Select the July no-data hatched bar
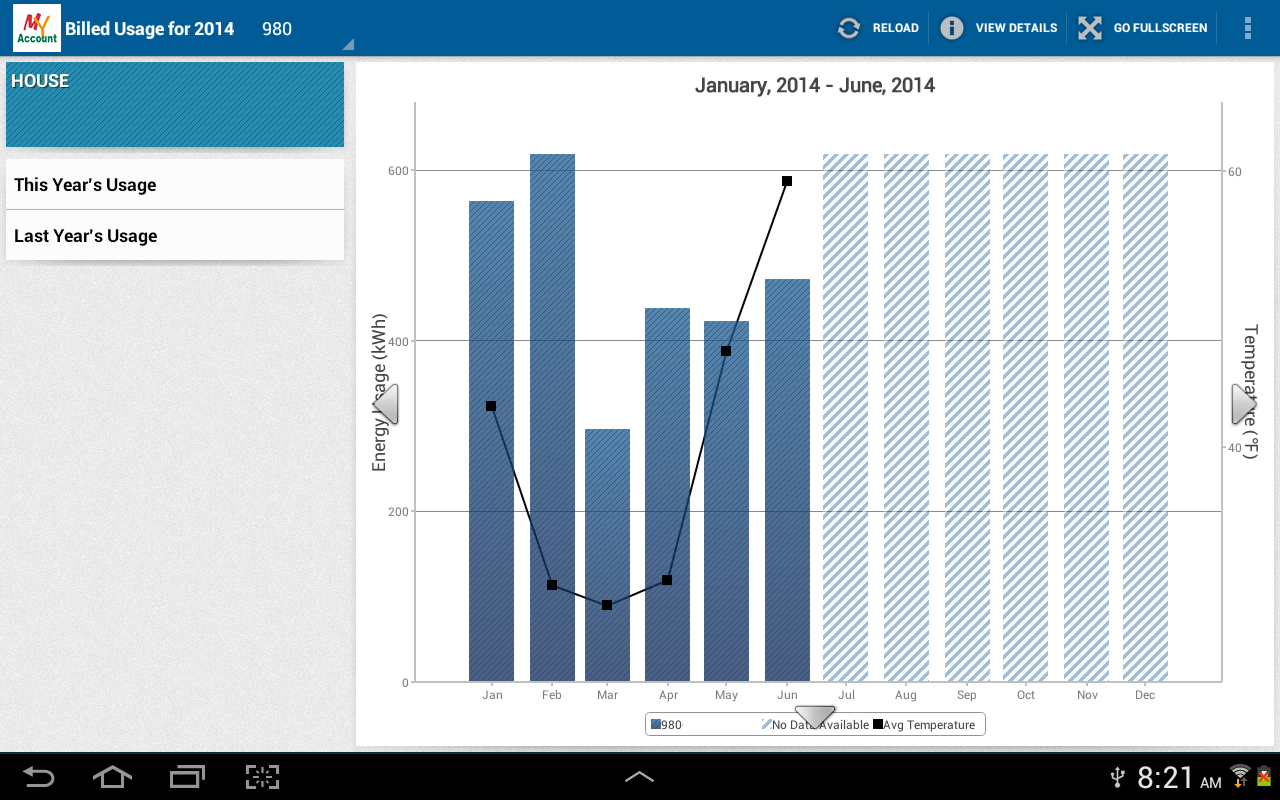This screenshot has width=1280, height=800. [x=845, y=418]
